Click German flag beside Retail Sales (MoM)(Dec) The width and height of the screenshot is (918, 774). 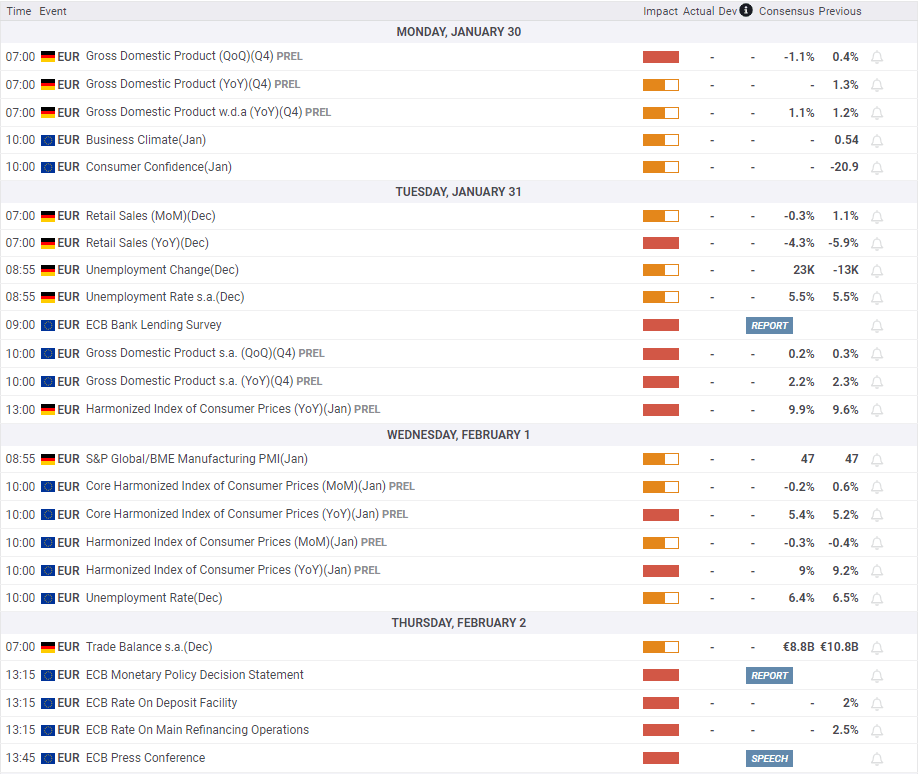tap(48, 216)
